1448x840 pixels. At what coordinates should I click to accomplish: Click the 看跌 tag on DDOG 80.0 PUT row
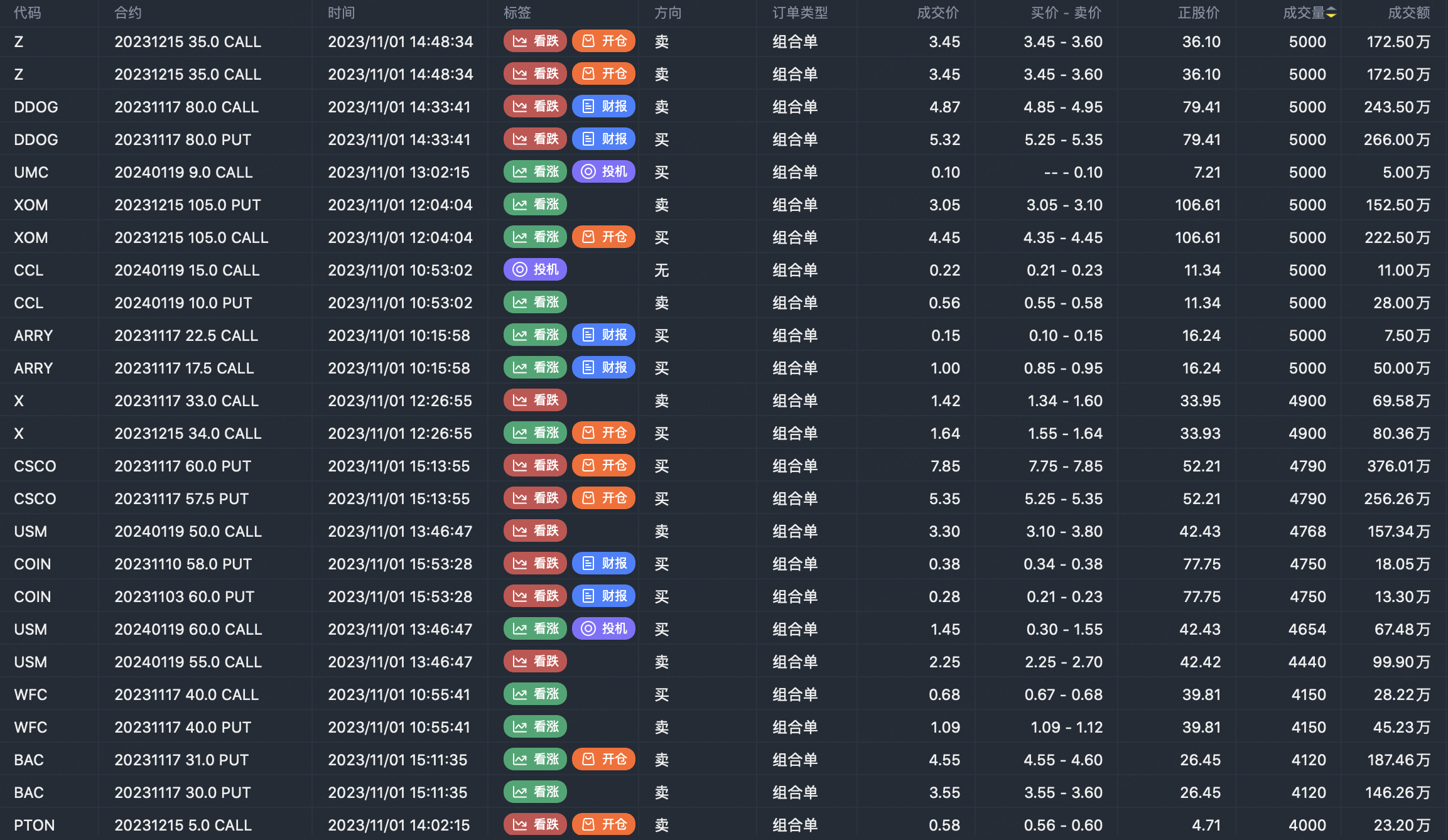pos(535,139)
